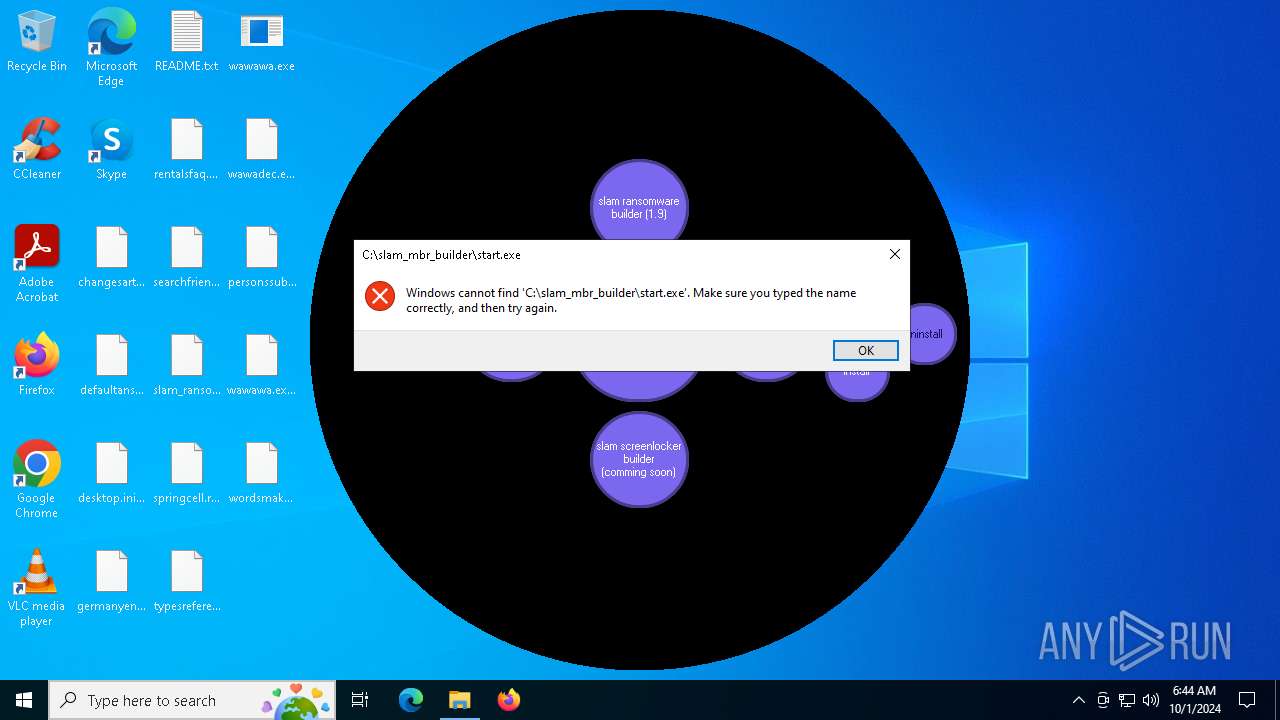This screenshot has width=1280, height=720.
Task: Open the volume control tray icon
Action: 1151,700
